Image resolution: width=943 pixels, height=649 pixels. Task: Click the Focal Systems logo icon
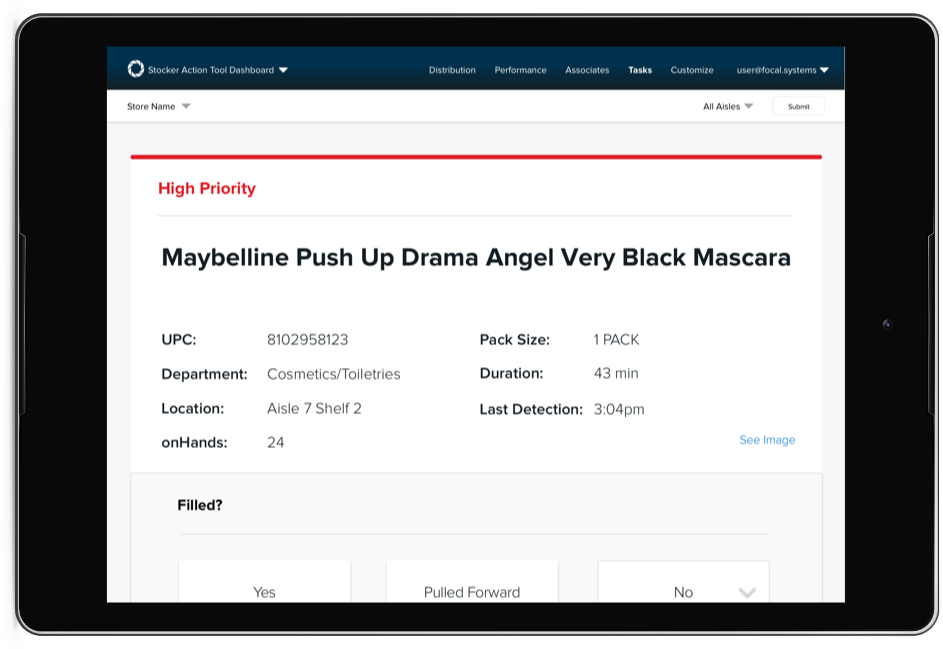136,69
